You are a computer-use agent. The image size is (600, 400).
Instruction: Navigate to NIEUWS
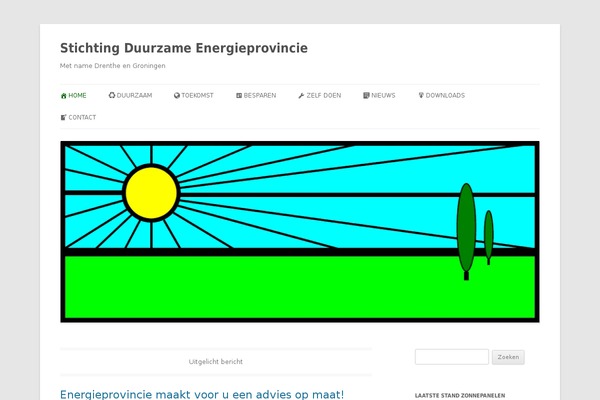point(379,96)
